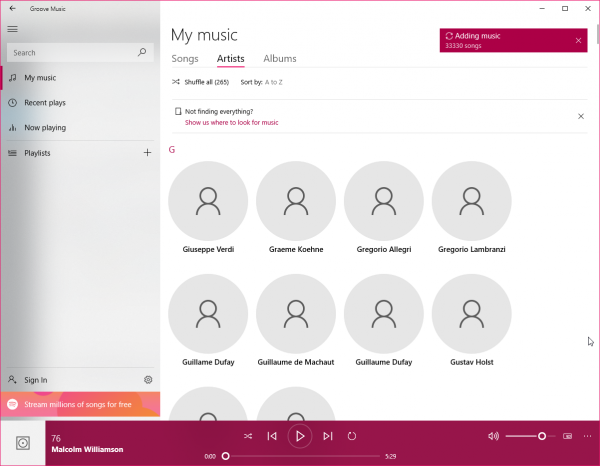Click Sign in in sidebar

click(x=69, y=380)
